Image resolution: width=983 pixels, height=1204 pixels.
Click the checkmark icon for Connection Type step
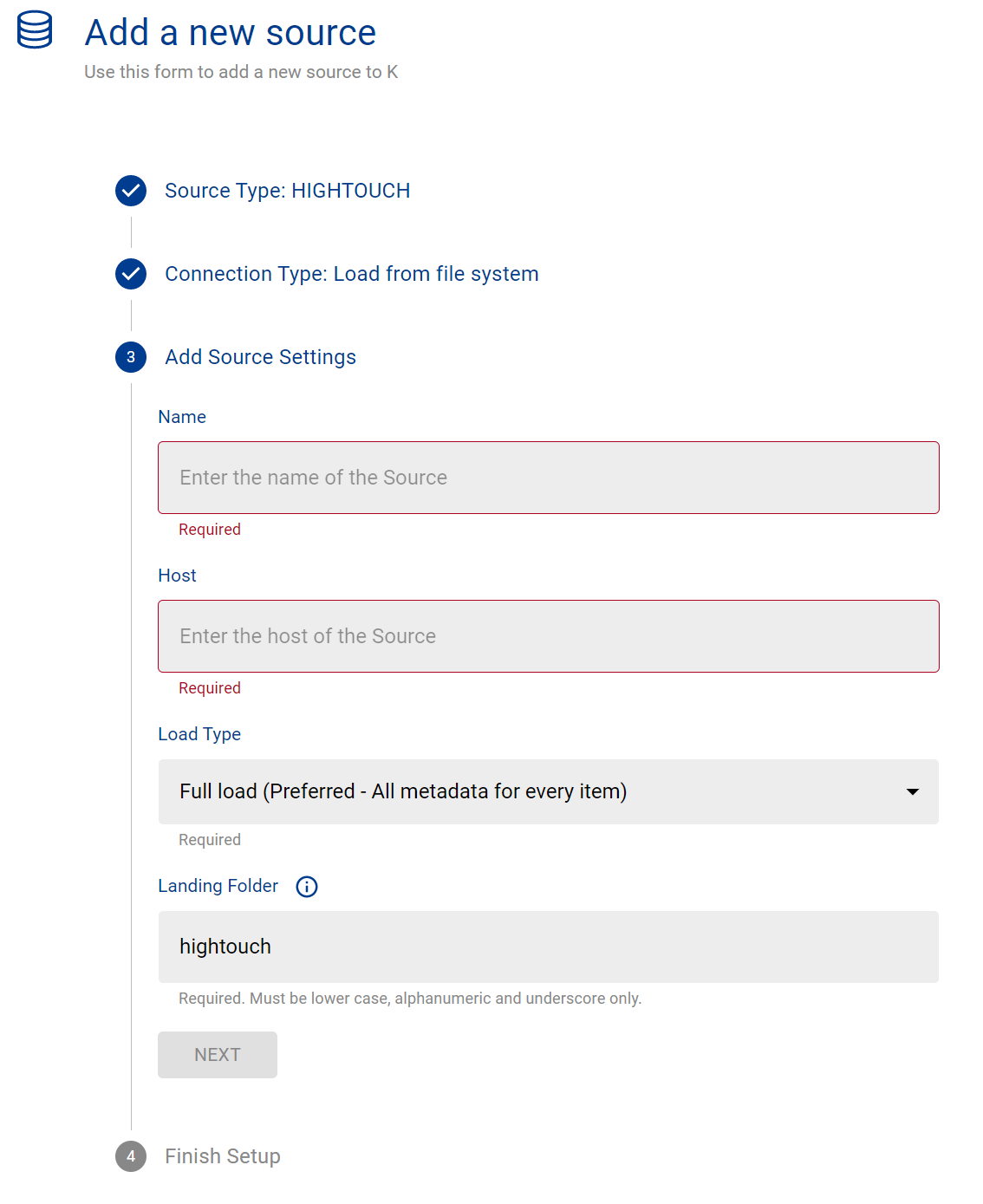pos(131,274)
